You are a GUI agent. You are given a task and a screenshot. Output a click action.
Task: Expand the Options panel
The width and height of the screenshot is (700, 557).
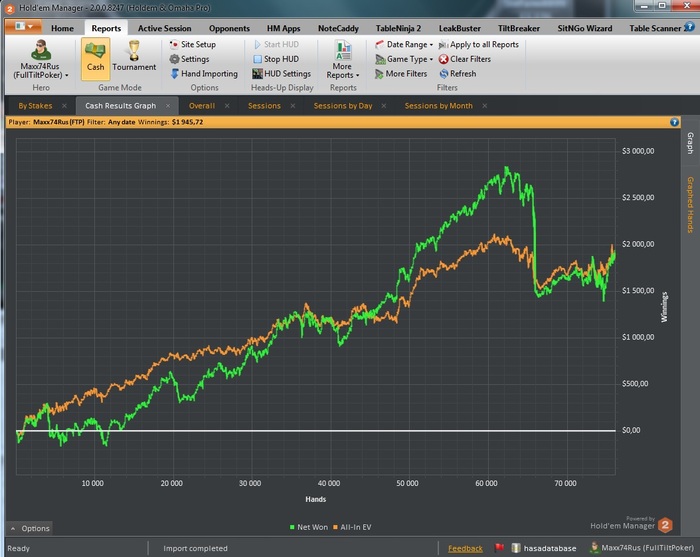tap(29, 528)
